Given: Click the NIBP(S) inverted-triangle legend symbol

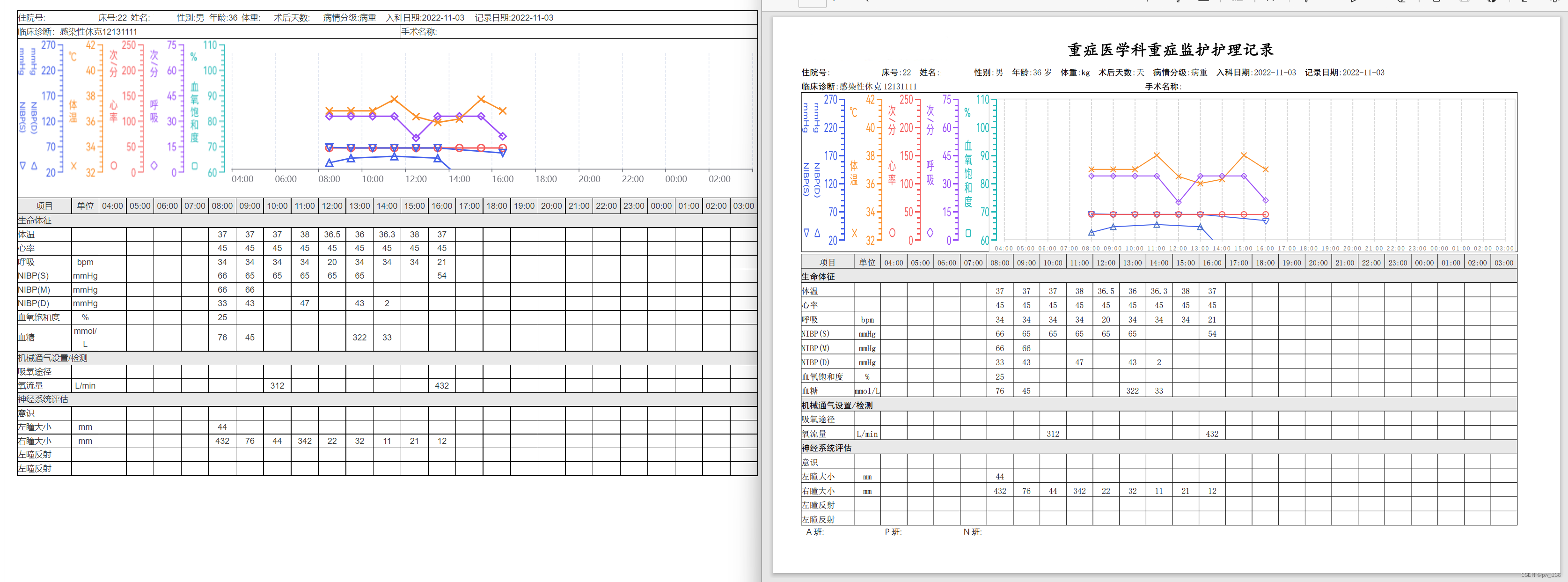Looking at the screenshot, I should pos(22,166).
